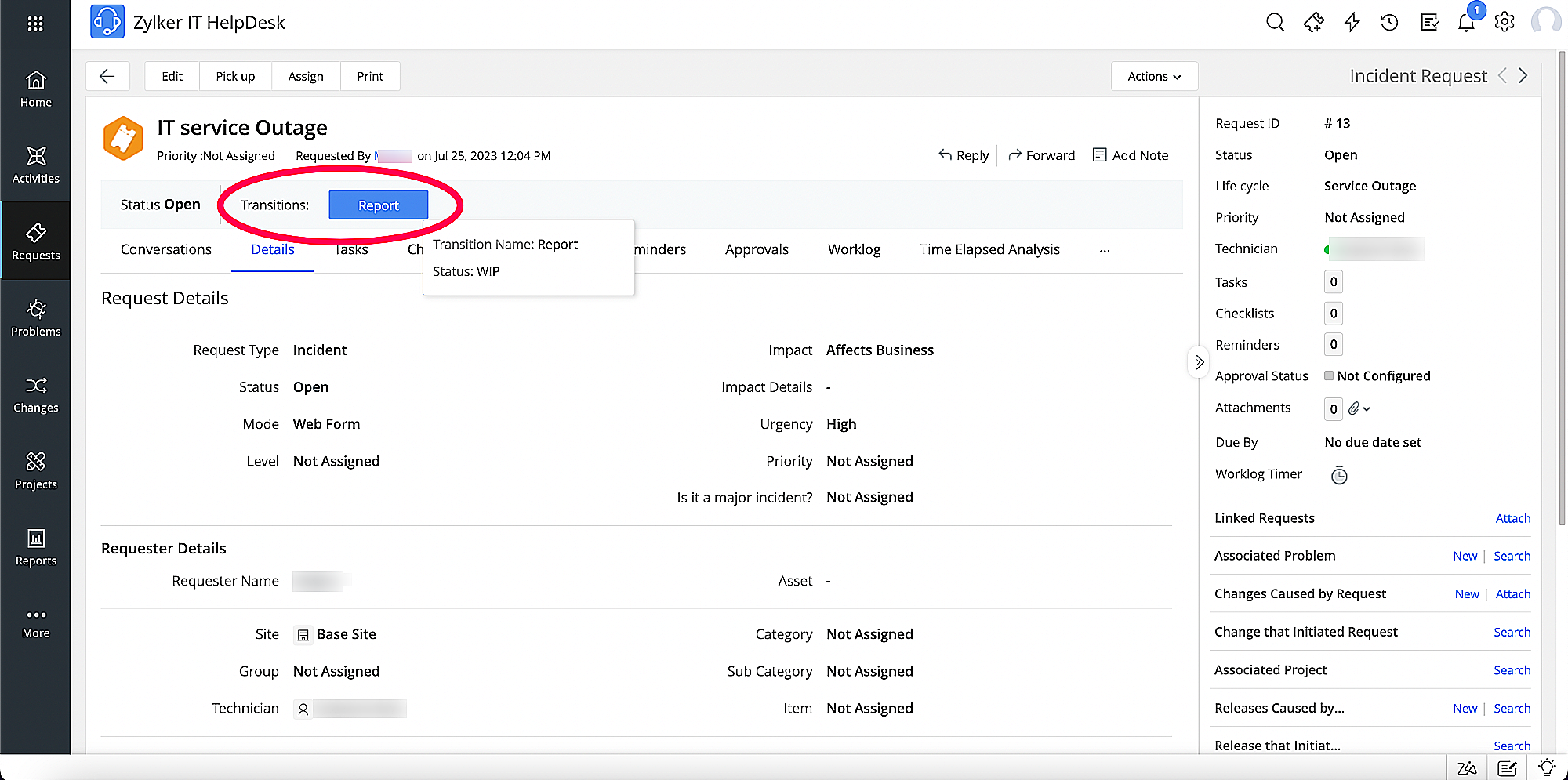Open Activities module
Image resolution: width=1568 pixels, height=780 pixels.
click(x=36, y=165)
